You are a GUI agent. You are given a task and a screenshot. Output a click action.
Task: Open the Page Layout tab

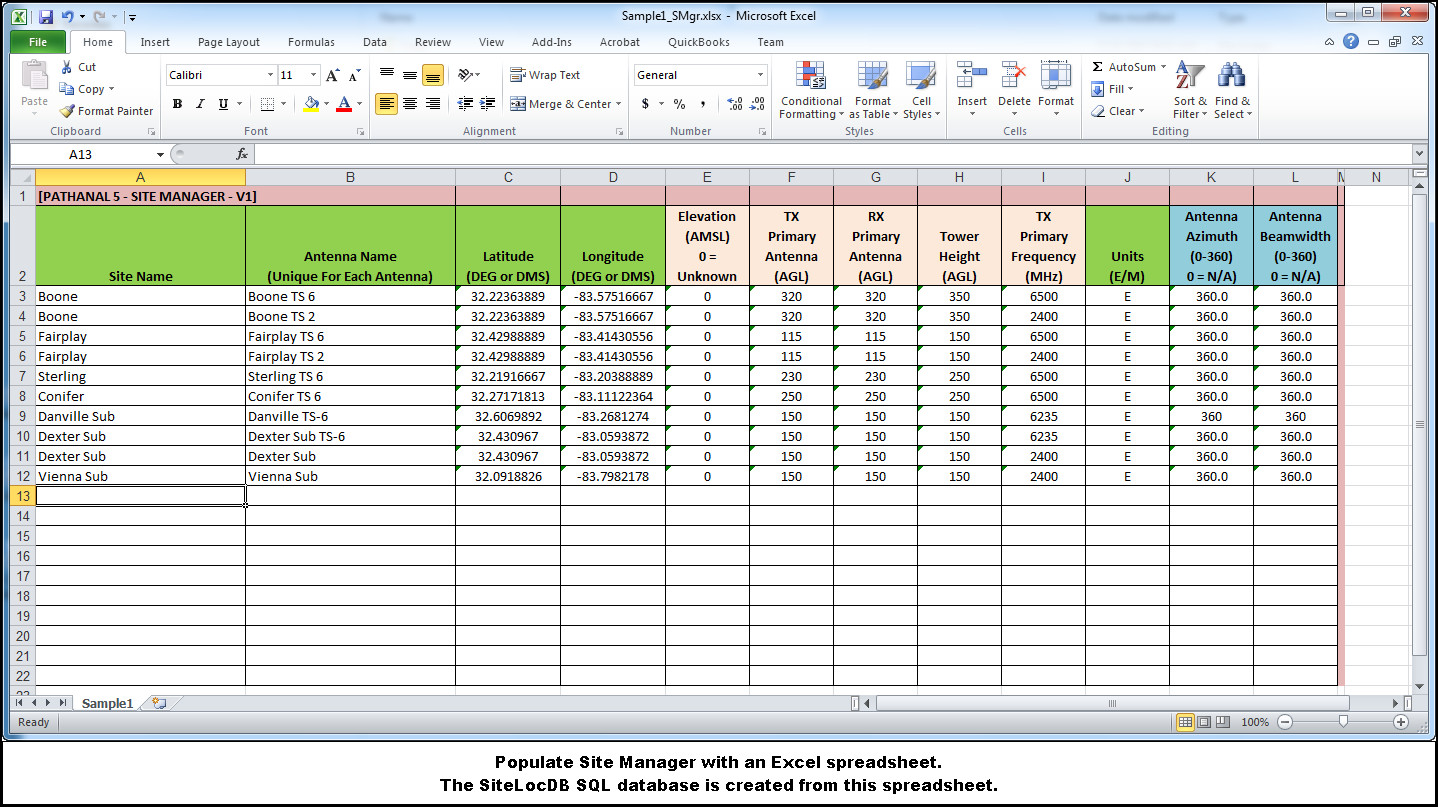click(228, 42)
